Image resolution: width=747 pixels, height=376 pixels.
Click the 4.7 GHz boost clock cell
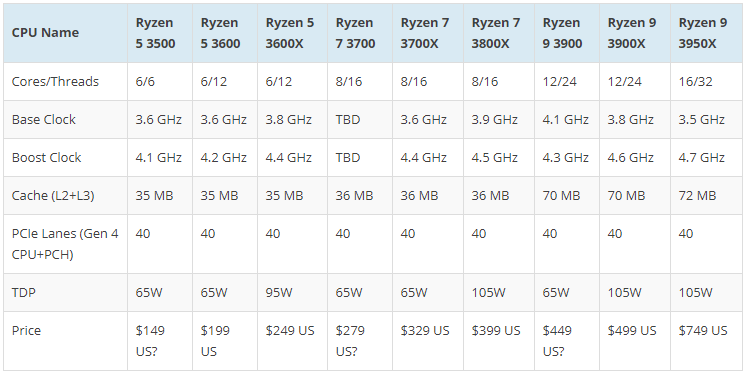tap(707, 158)
